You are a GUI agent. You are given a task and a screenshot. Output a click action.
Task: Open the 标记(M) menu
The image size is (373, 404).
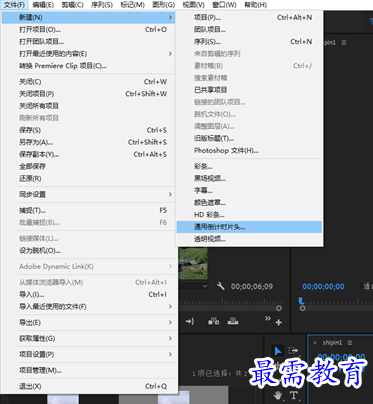pos(132,5)
